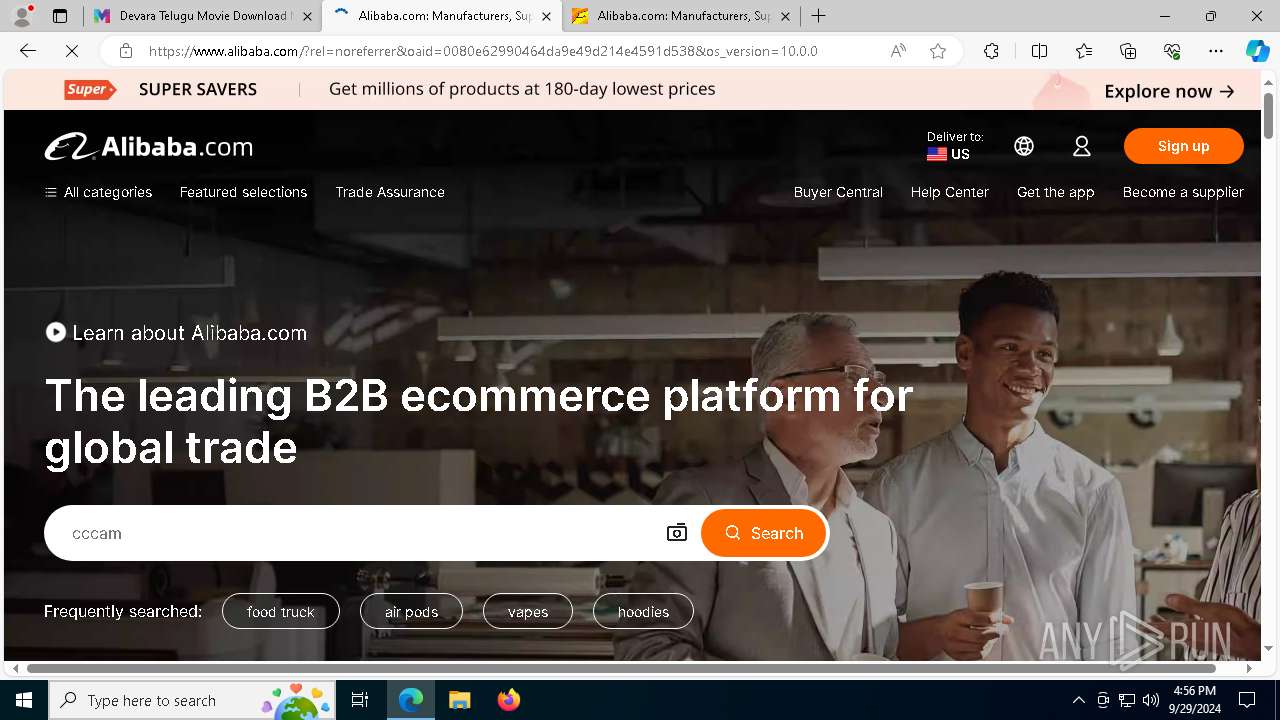
Task: Open the Windows Start menu
Action: click(x=24, y=700)
